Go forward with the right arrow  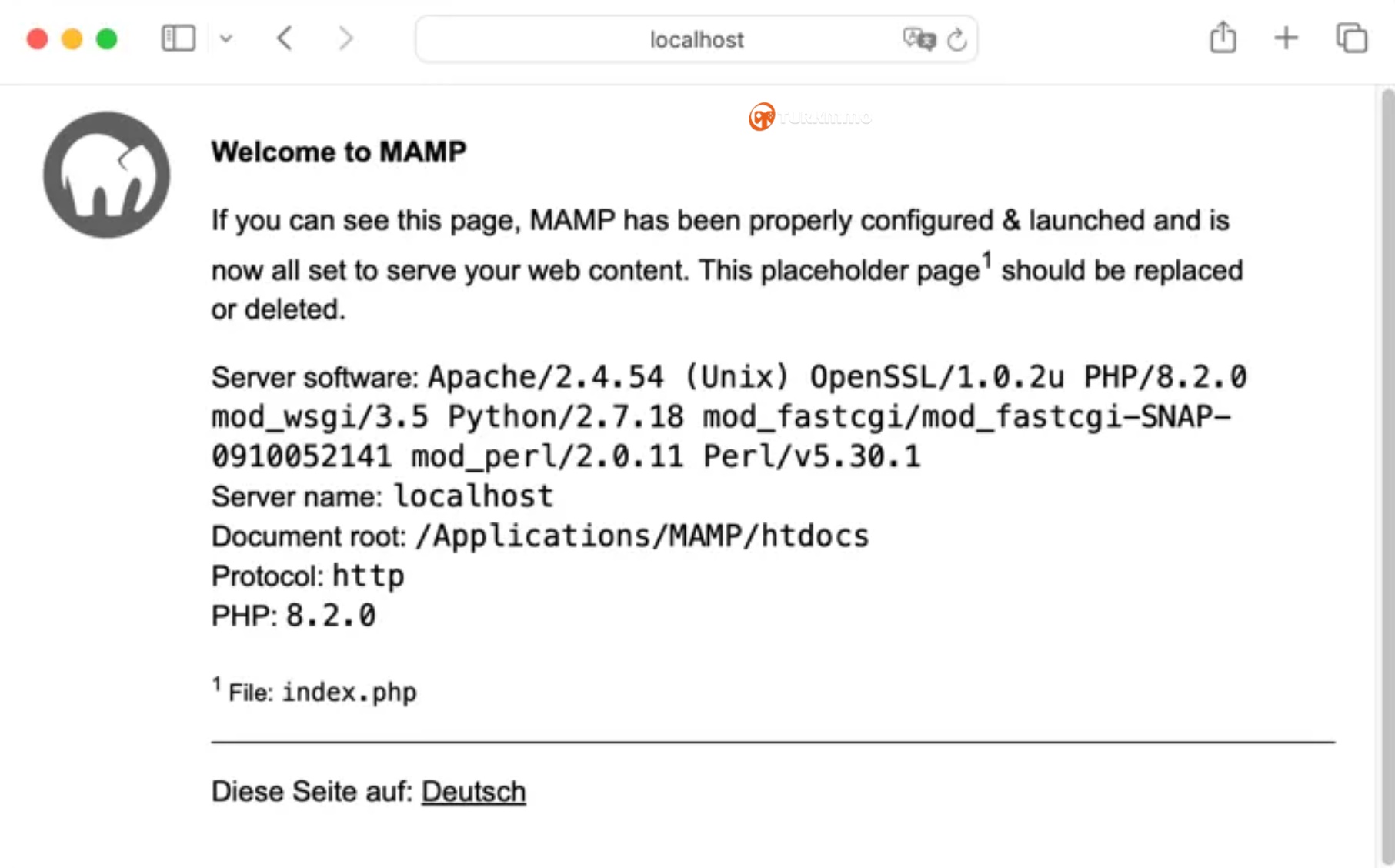pyautogui.click(x=346, y=38)
